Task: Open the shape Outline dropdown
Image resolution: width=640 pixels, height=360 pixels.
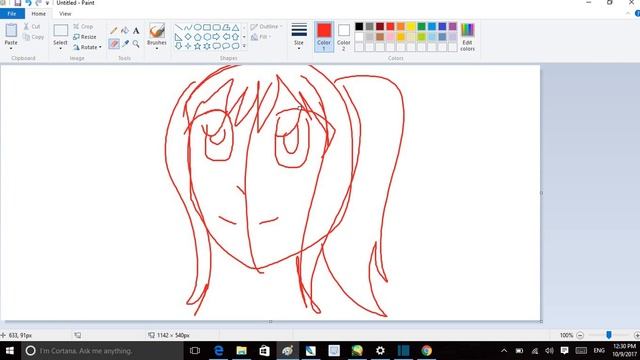Action: 266,27
